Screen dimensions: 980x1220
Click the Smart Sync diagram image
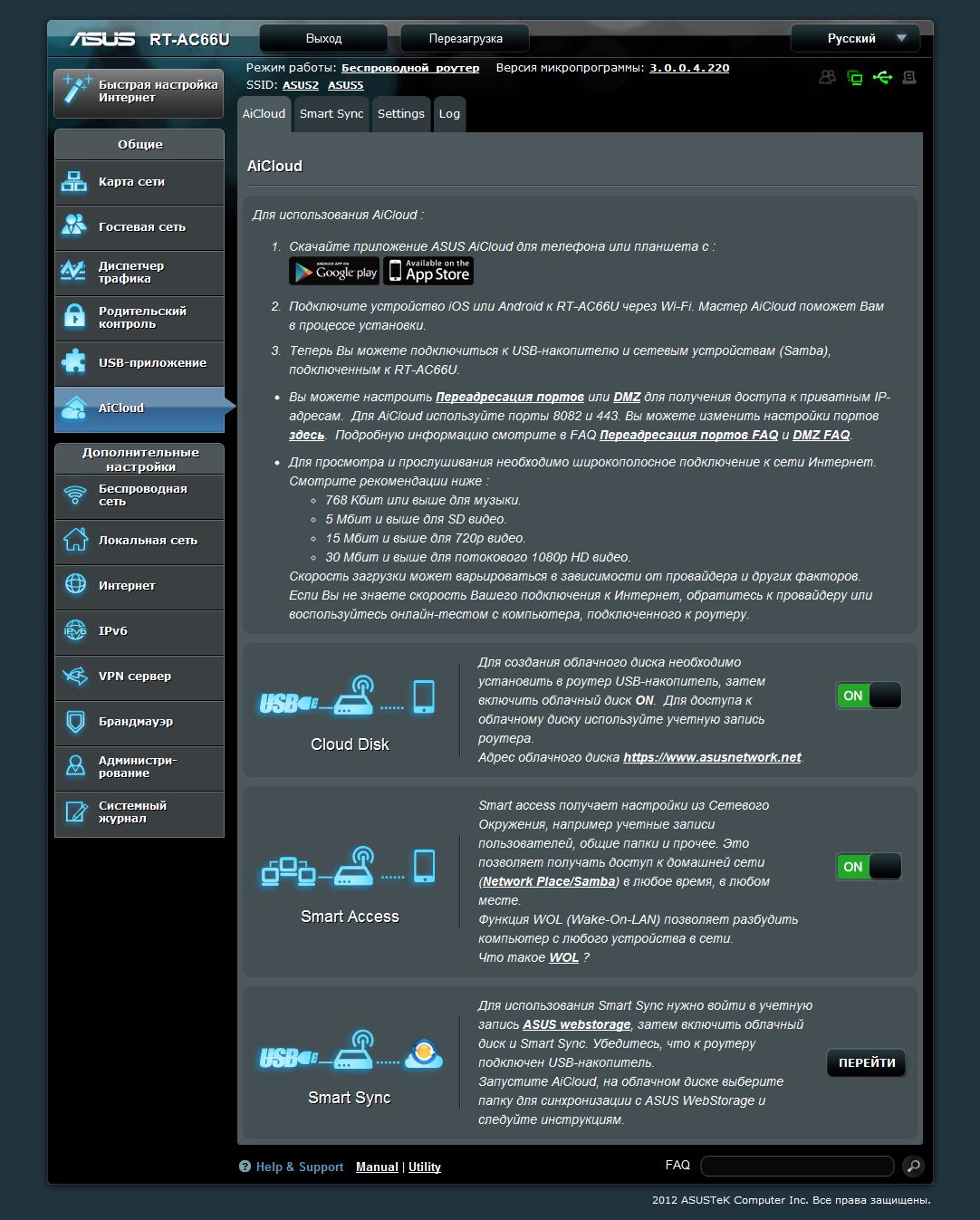[351, 1051]
